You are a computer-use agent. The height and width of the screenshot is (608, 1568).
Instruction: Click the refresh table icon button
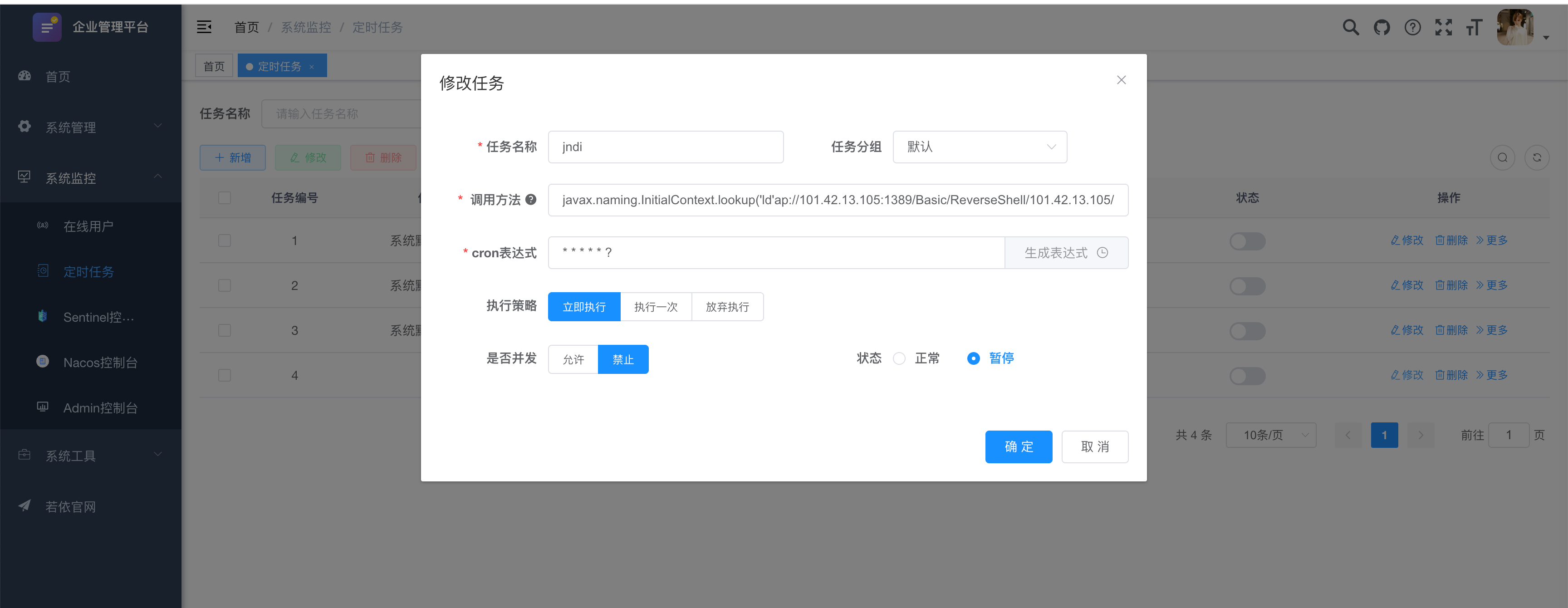click(1536, 157)
